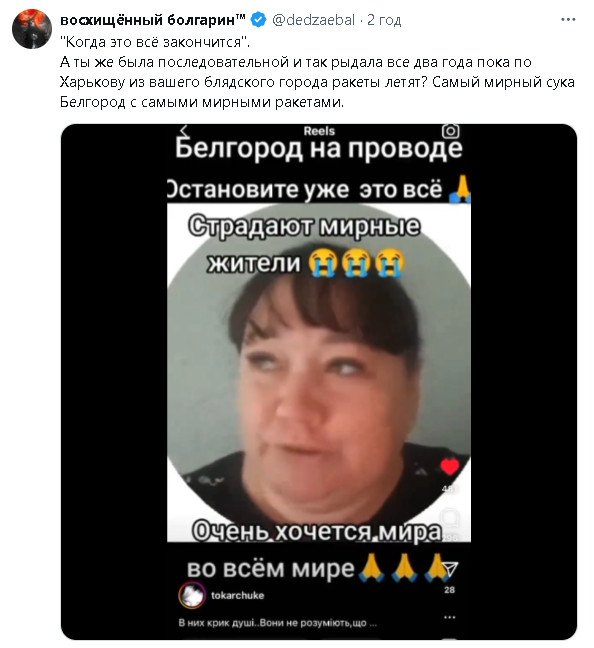594x648 pixels.
Task: Click the tokarchuke account avatar
Action: click(x=192, y=596)
